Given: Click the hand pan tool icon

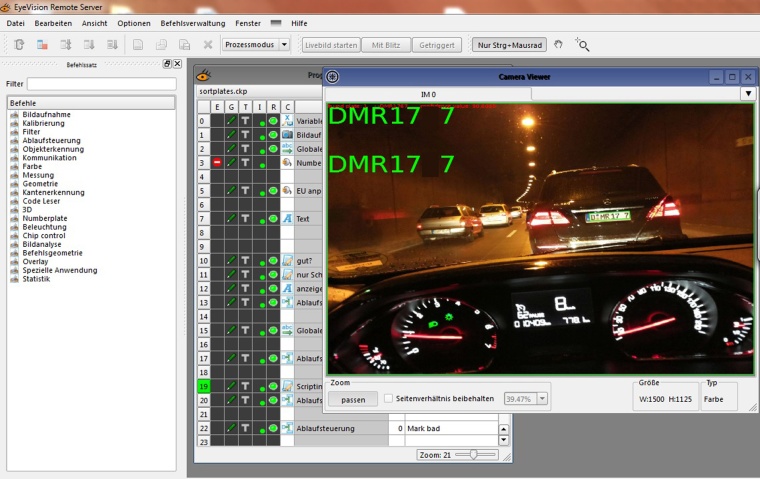Looking at the screenshot, I should (559, 44).
